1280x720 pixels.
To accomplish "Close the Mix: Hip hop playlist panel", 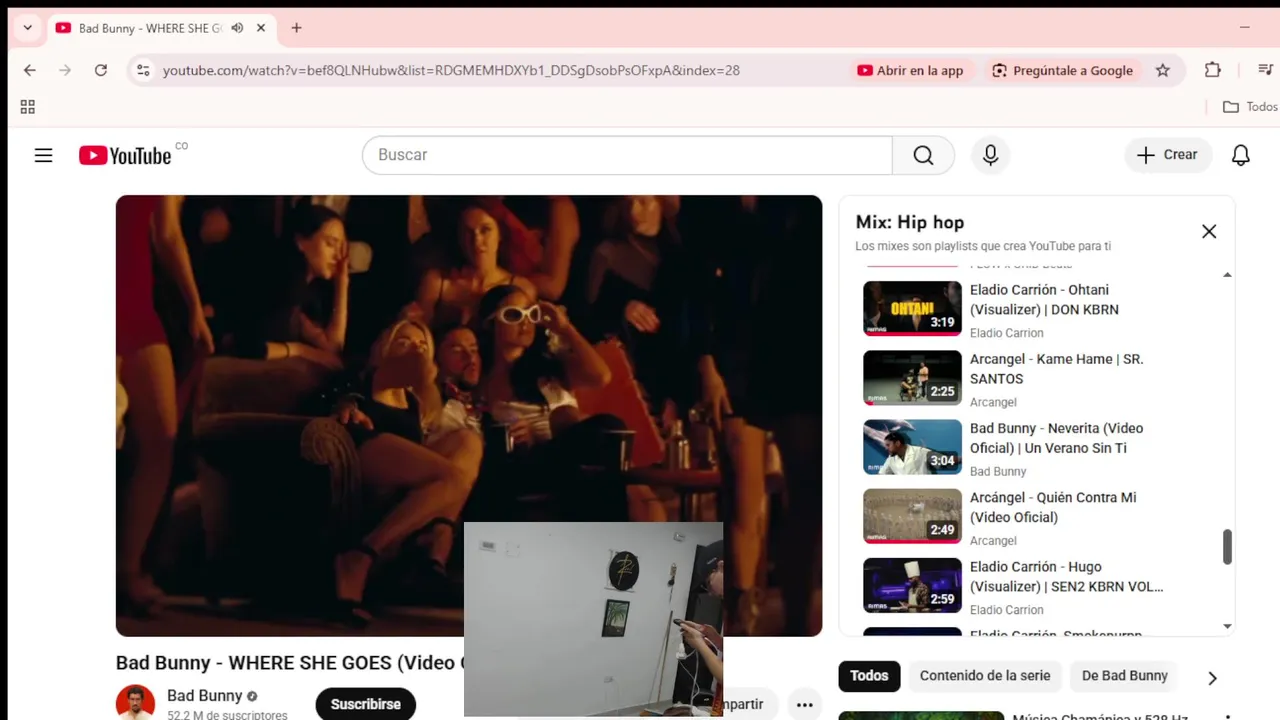I will 1209,231.
